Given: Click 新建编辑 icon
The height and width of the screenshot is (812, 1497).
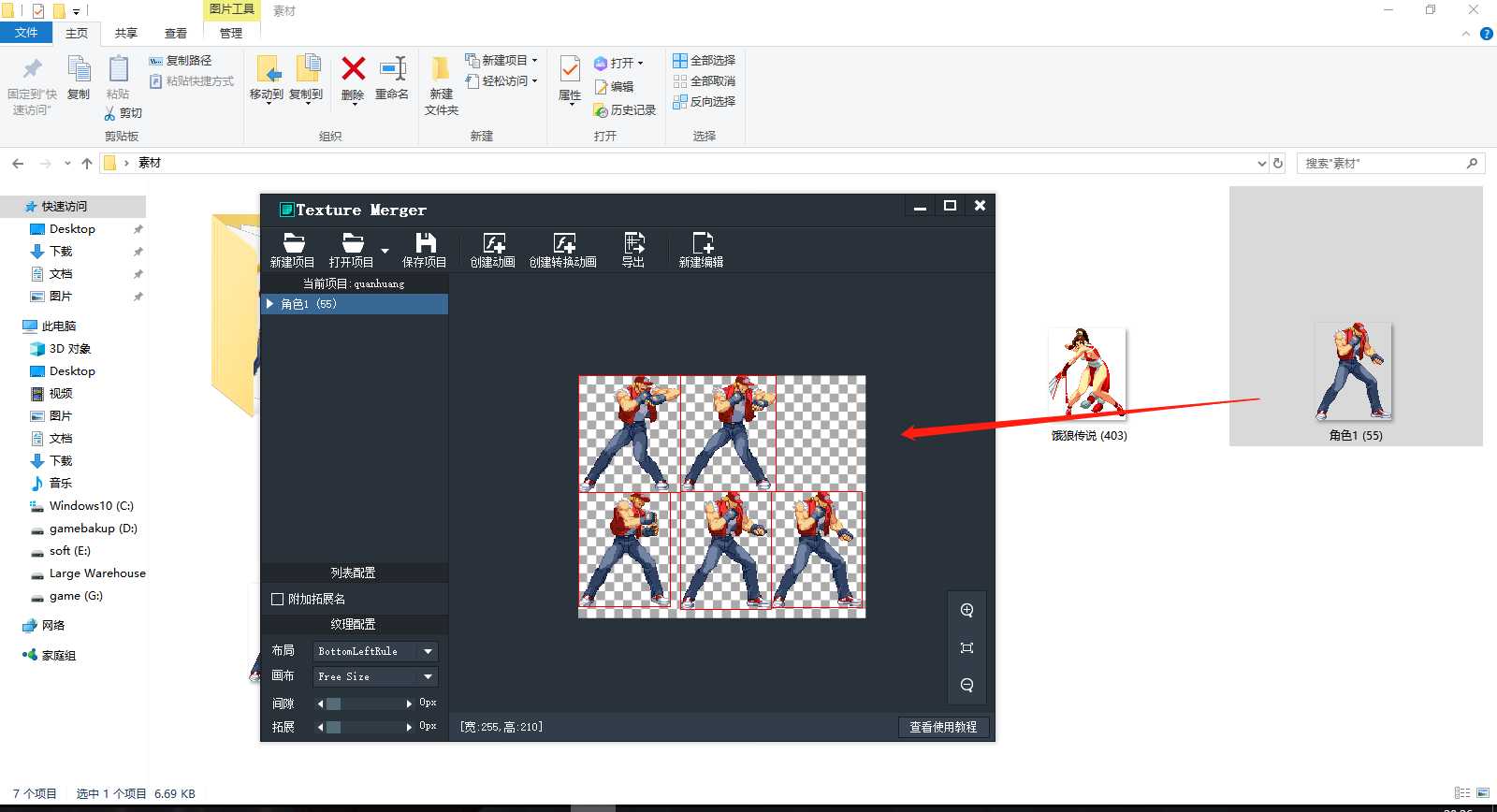Looking at the screenshot, I should (702, 242).
